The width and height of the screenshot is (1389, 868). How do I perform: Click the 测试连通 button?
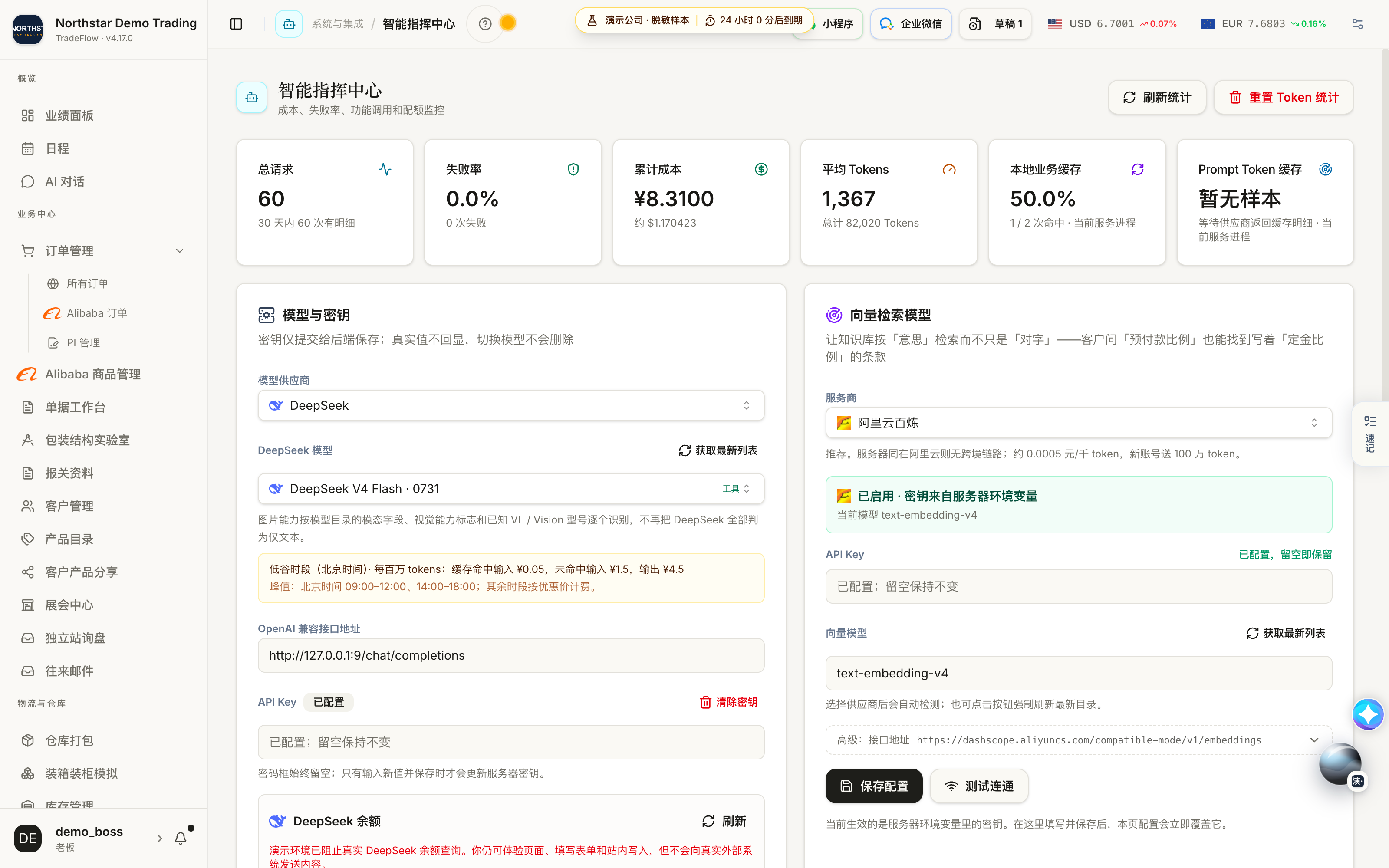point(979,786)
